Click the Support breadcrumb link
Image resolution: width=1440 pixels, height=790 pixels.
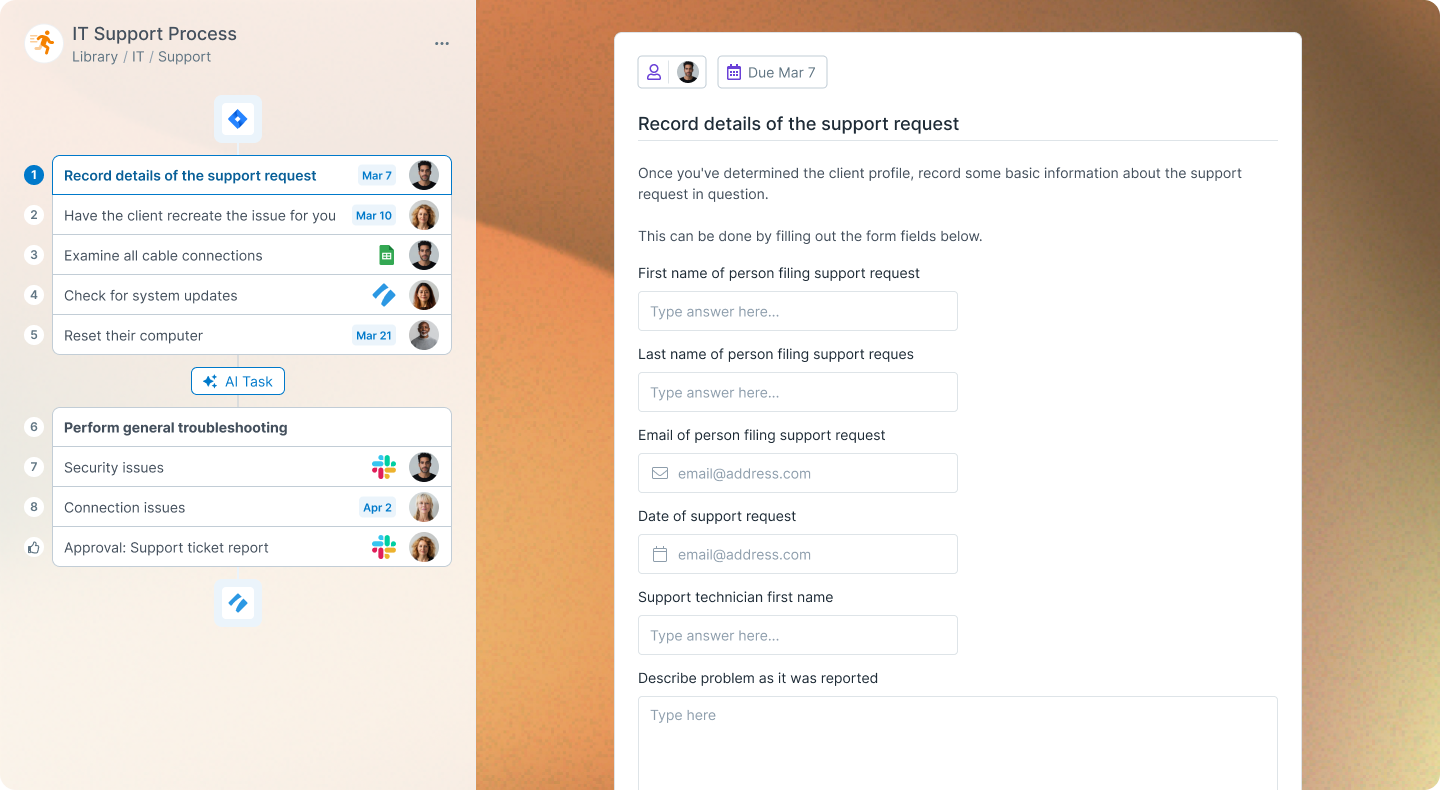(184, 57)
